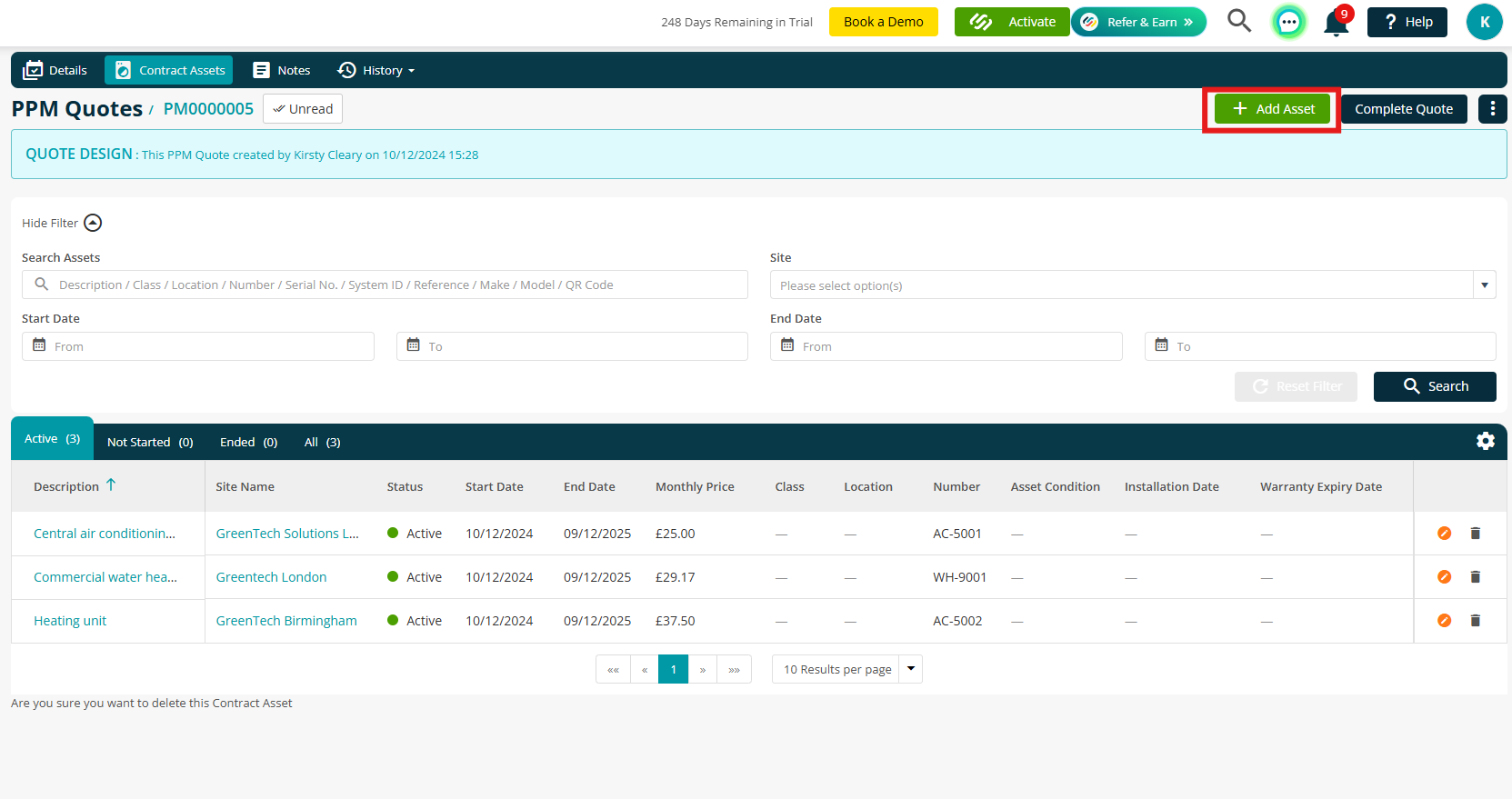Change the 10 Results per page dropdown
This screenshot has height=799, width=1512.
pos(846,669)
